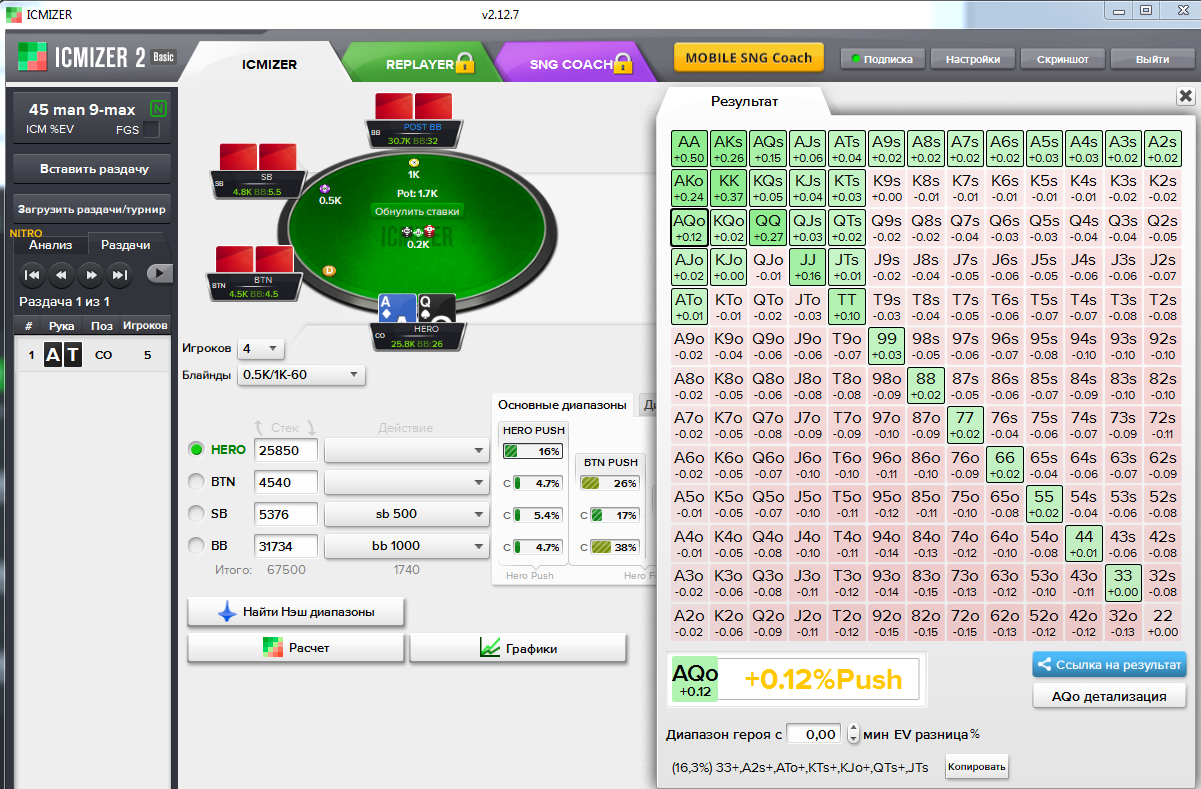
Task: Jump to first hand with skip-back icon
Action: (32, 274)
